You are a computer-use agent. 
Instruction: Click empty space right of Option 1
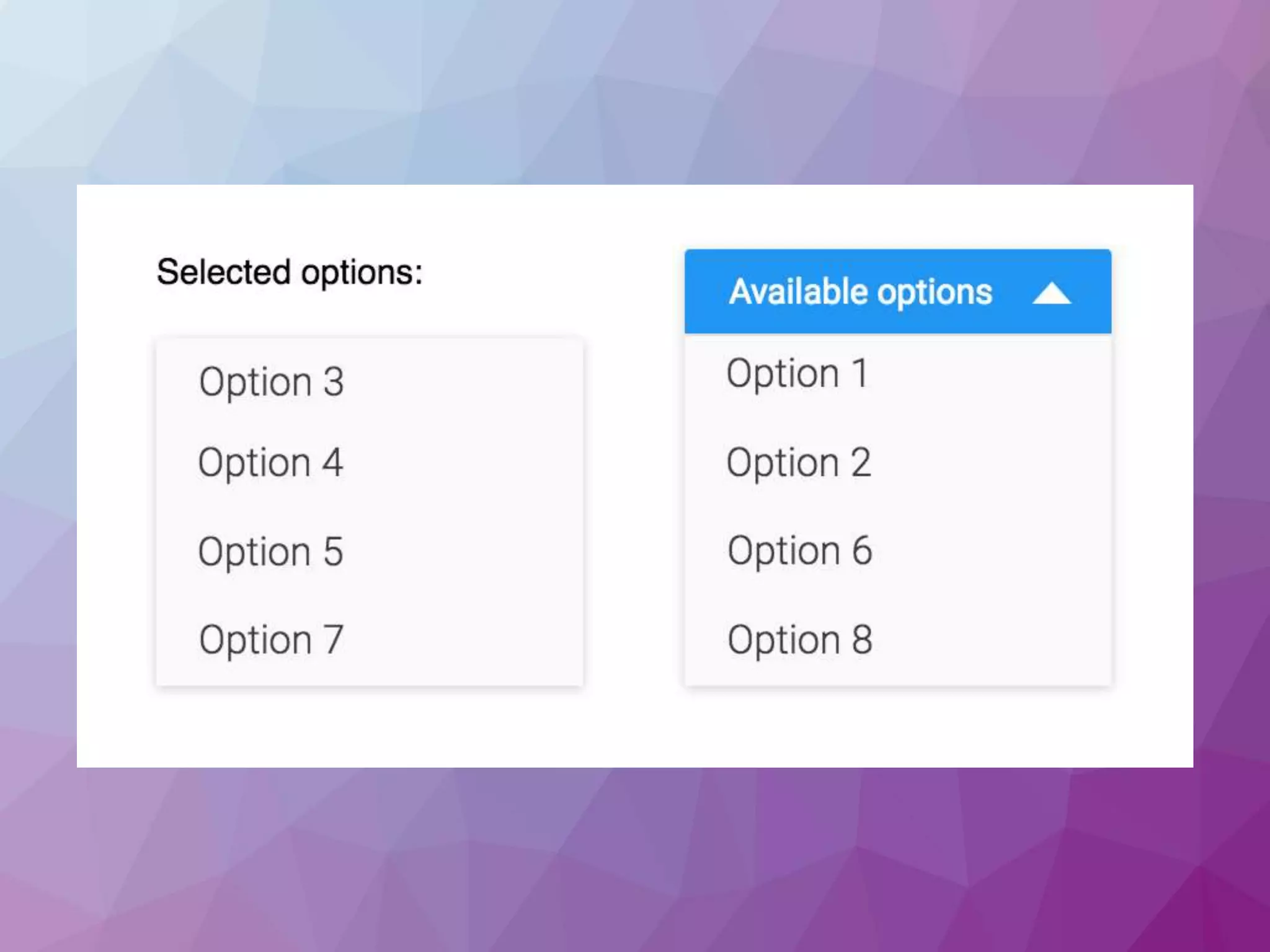click(992, 374)
